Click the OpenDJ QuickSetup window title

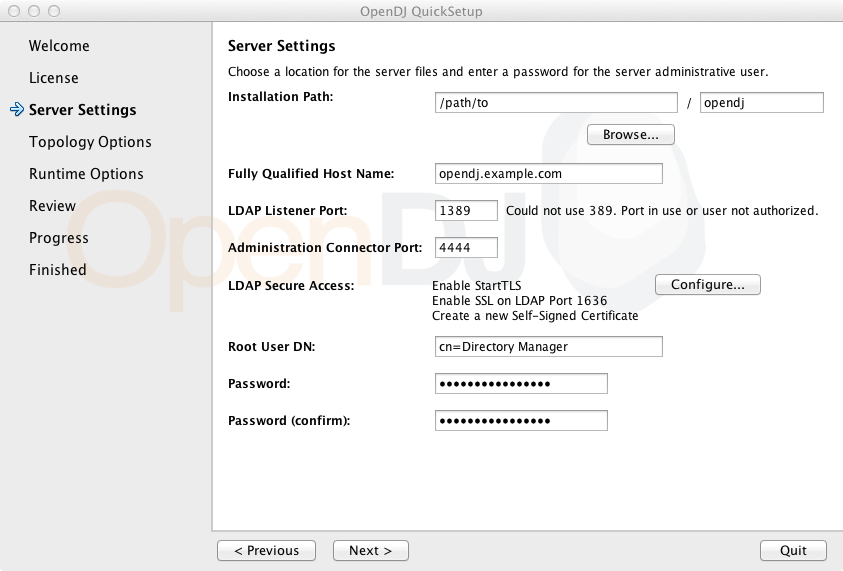421,11
